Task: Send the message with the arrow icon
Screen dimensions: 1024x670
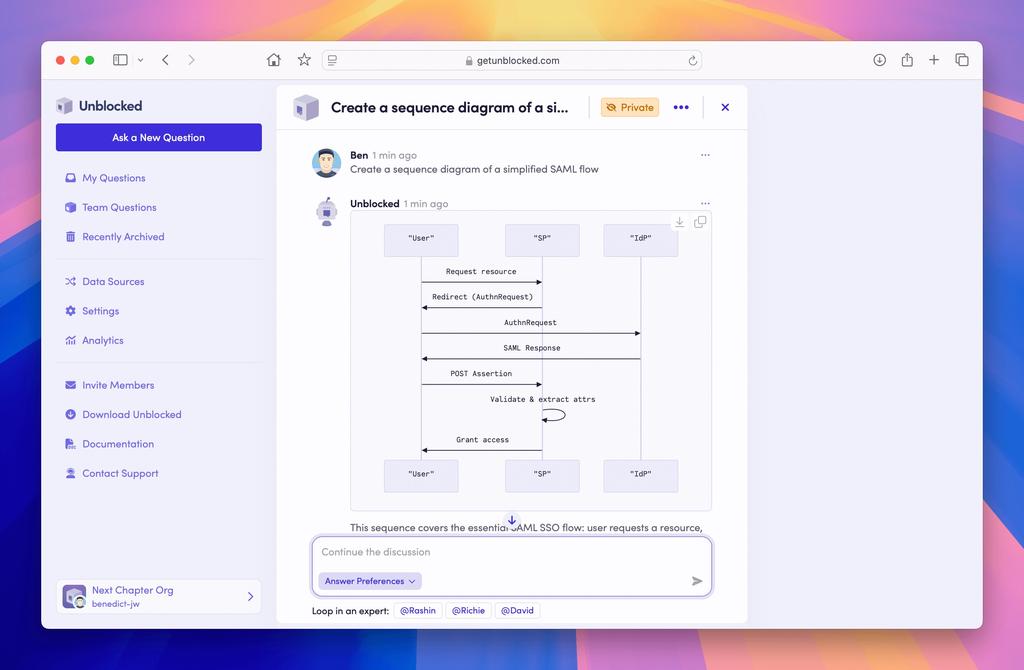Action: (x=697, y=581)
